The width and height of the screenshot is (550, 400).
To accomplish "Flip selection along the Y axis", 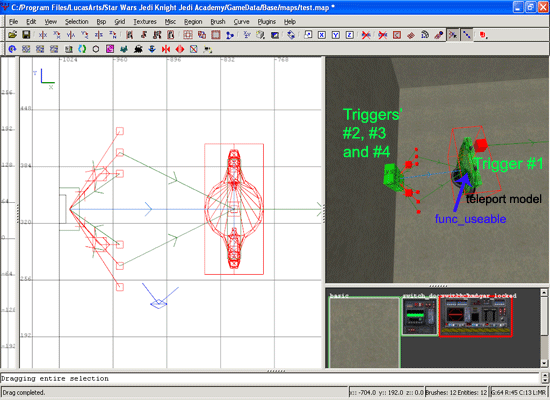I will 71,35.
